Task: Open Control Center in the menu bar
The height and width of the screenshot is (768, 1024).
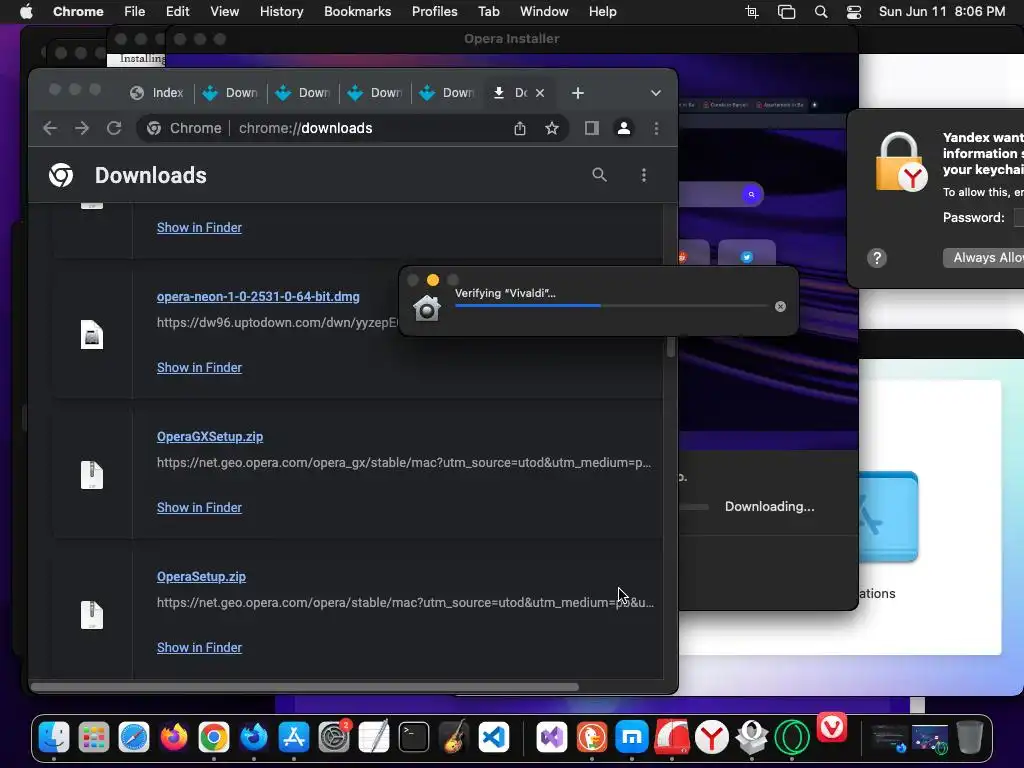Action: 854,12
